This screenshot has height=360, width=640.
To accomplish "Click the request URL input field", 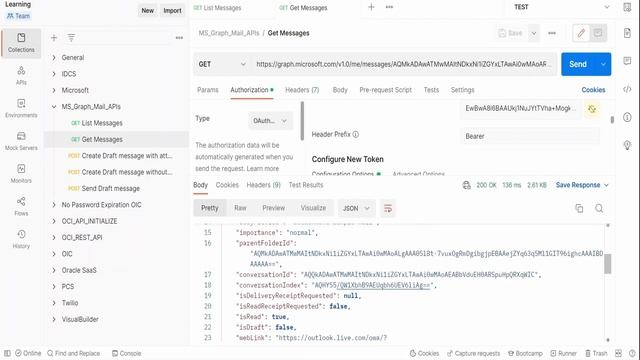I will pyautogui.click(x=403, y=64).
